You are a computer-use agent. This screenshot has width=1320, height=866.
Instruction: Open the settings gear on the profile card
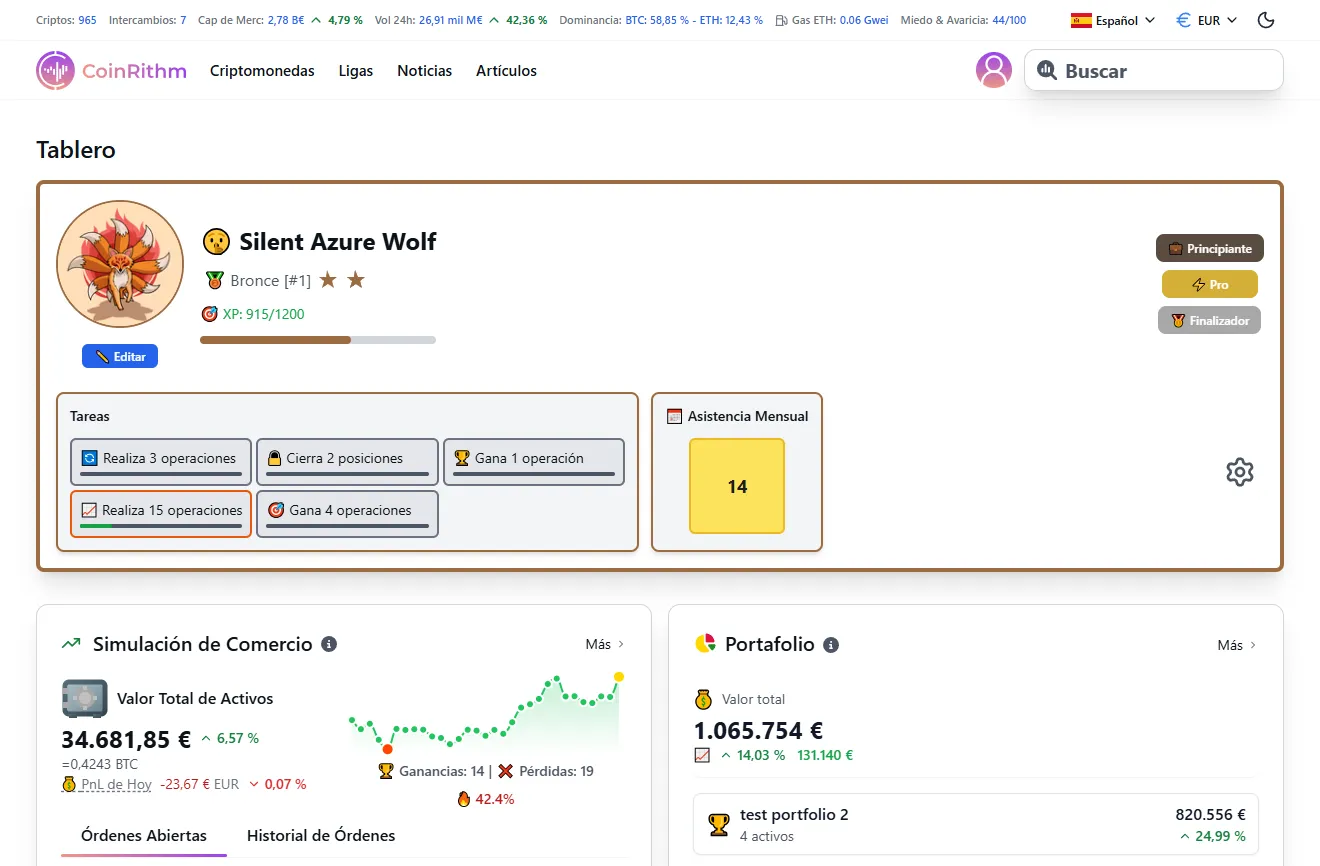click(1240, 471)
